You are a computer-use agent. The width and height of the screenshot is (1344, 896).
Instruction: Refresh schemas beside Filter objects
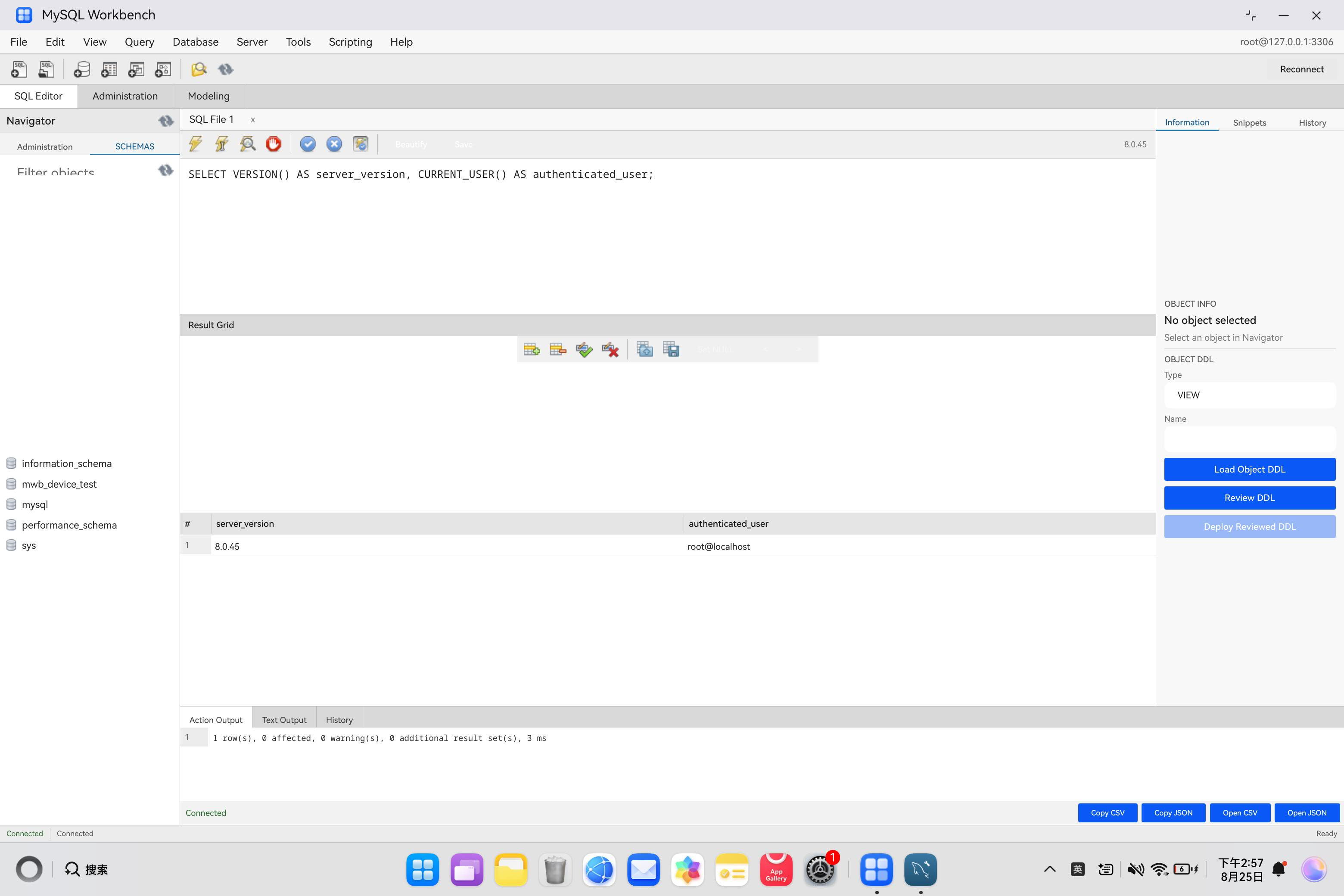tap(166, 170)
